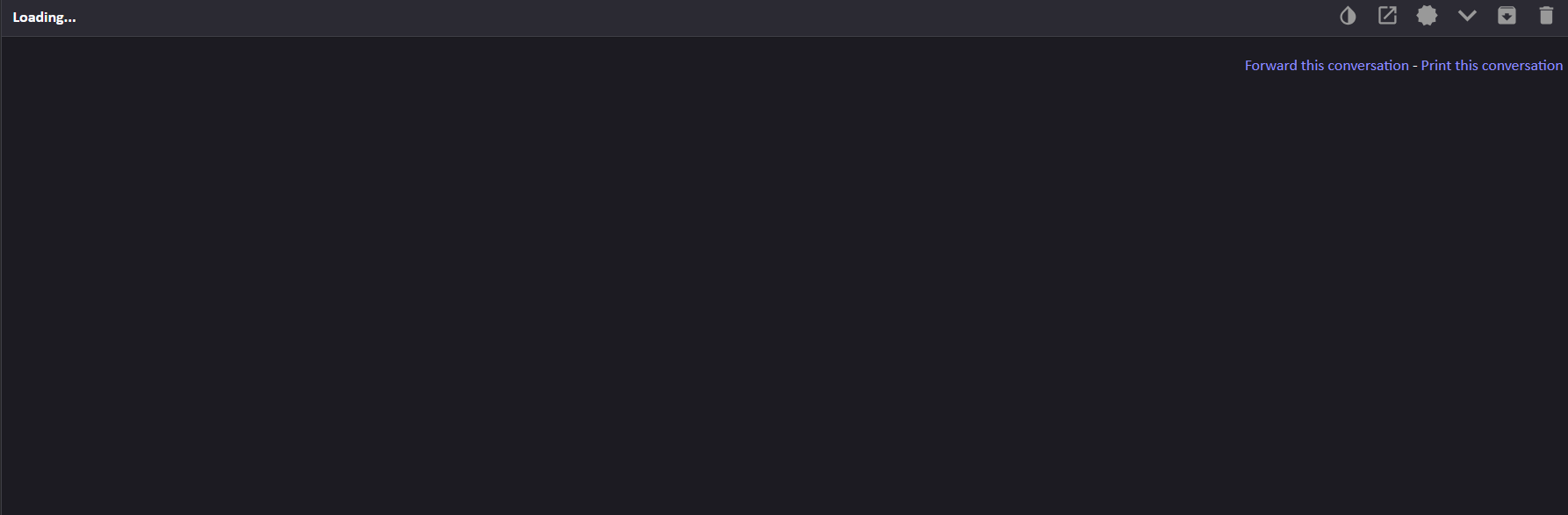Click the jagged seal badge icon

tap(1428, 16)
